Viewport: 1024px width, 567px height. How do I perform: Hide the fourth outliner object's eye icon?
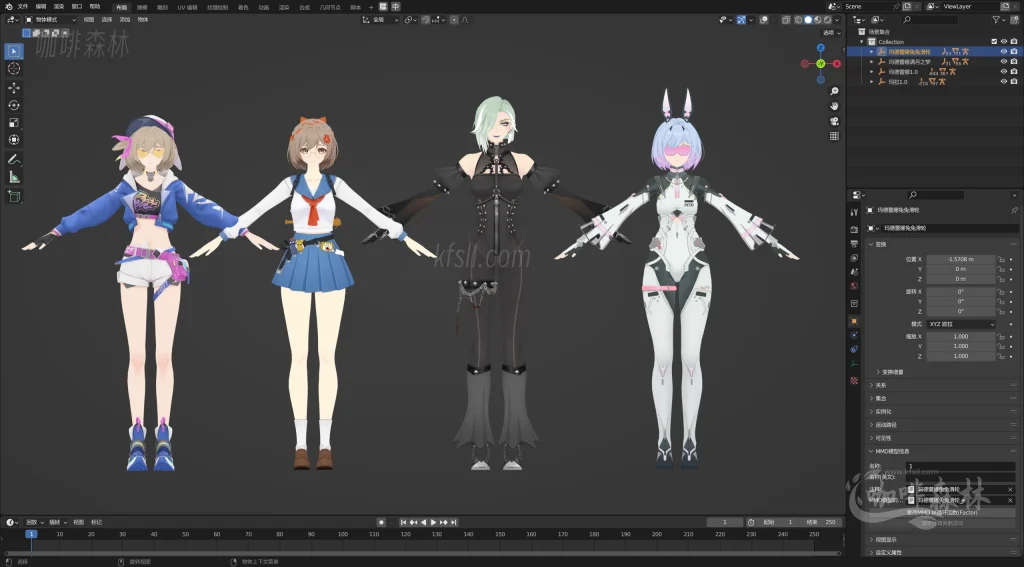click(1004, 82)
